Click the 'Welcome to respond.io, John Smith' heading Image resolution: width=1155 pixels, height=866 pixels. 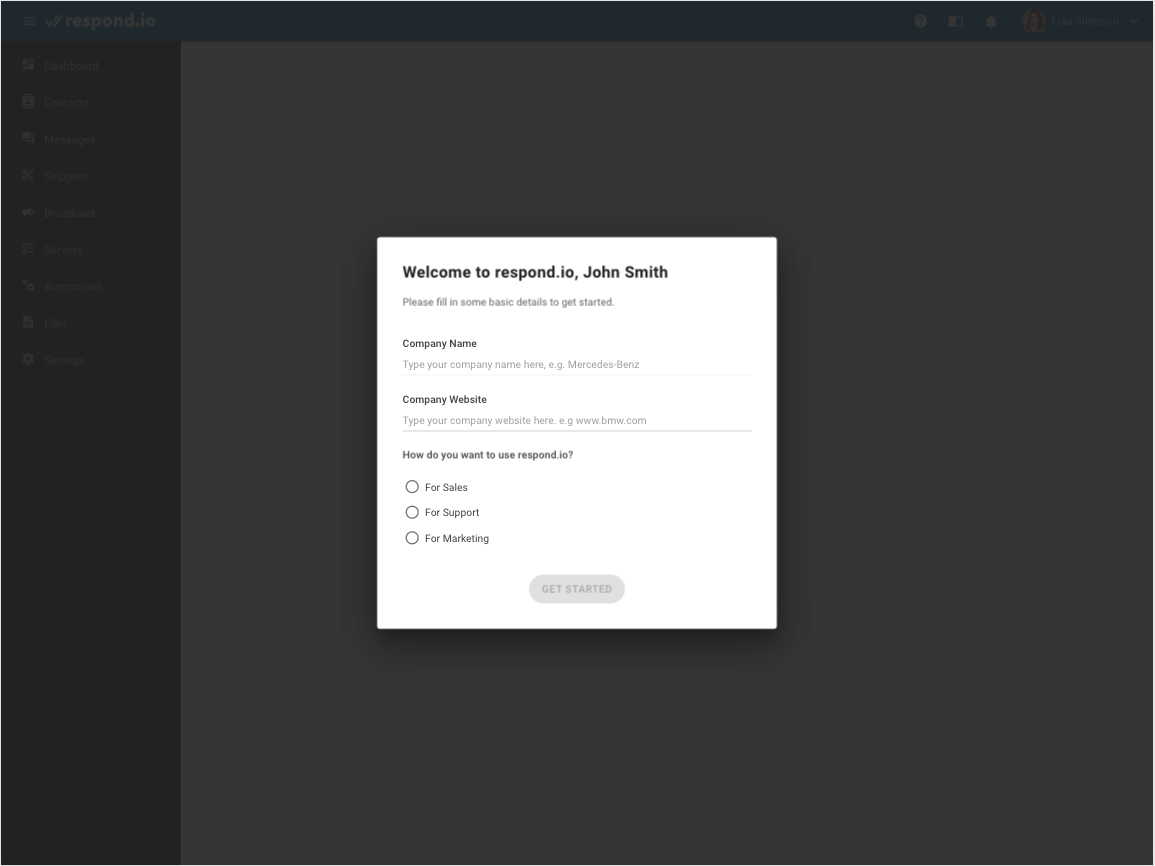click(535, 272)
